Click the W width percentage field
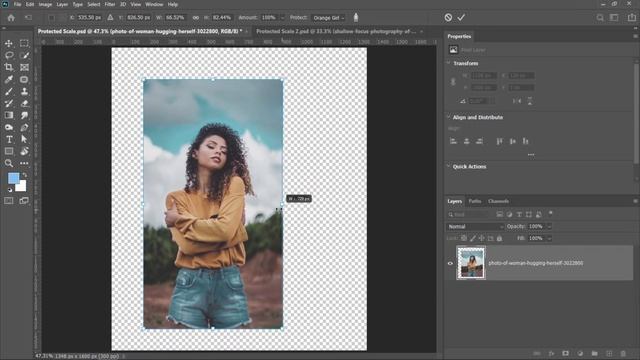The height and width of the screenshot is (360, 640). click(176, 18)
